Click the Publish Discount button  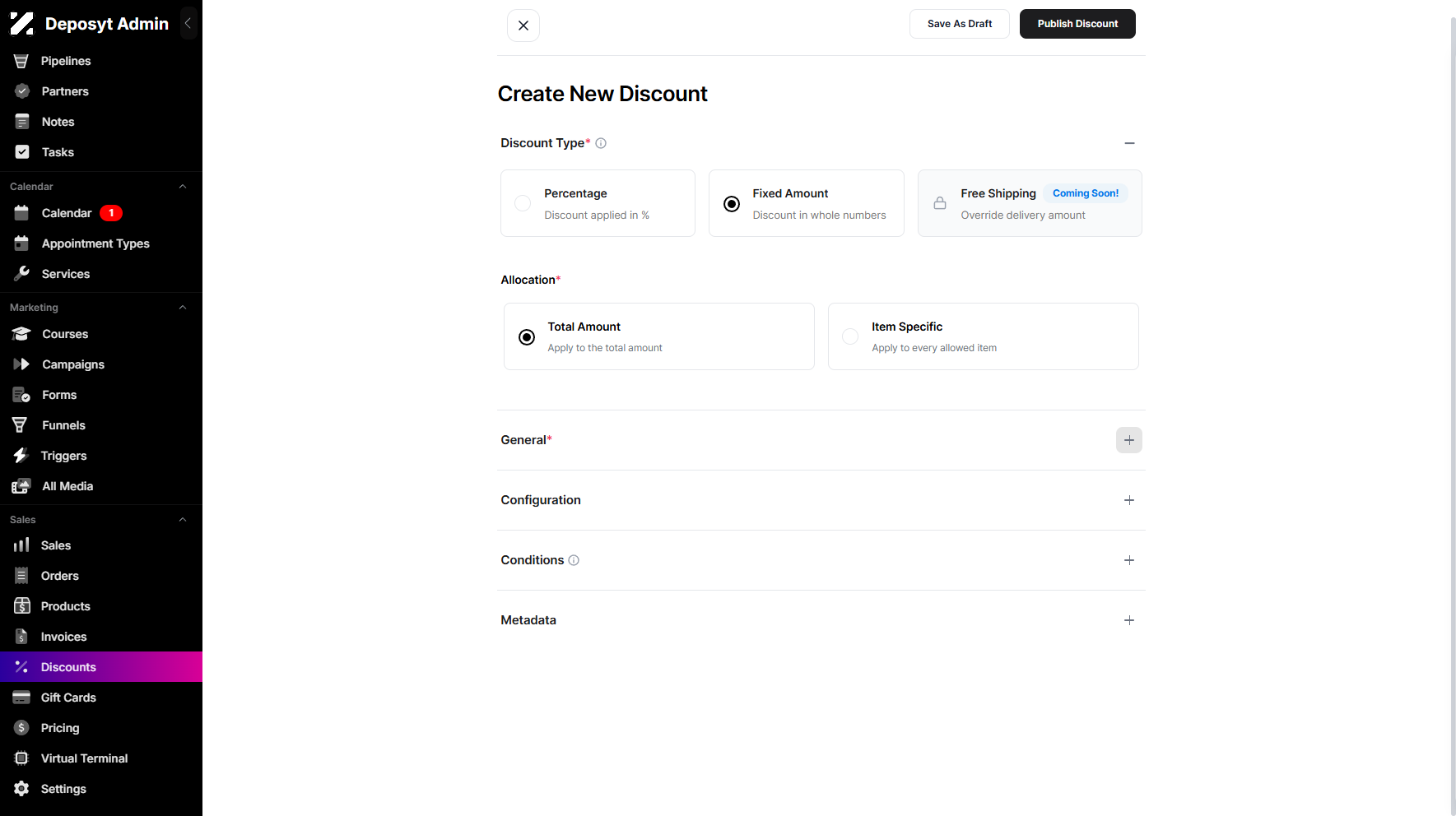coord(1077,24)
